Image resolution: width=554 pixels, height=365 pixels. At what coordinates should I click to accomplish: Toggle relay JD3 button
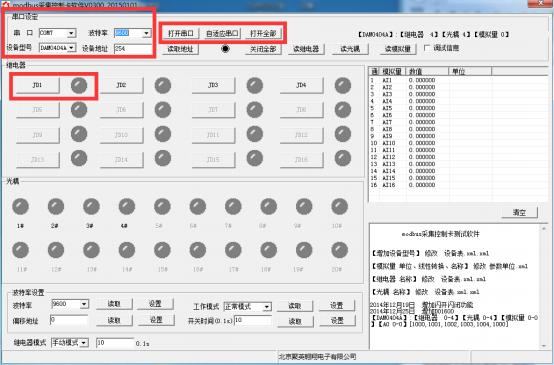click(x=213, y=85)
